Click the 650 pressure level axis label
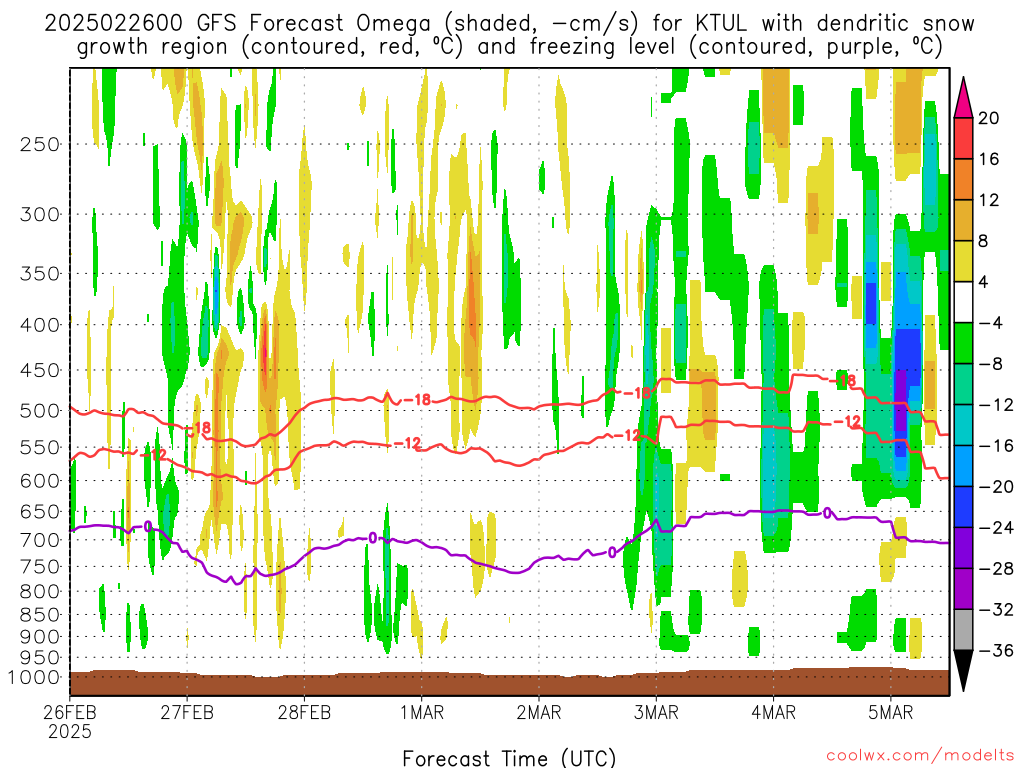 [40, 511]
